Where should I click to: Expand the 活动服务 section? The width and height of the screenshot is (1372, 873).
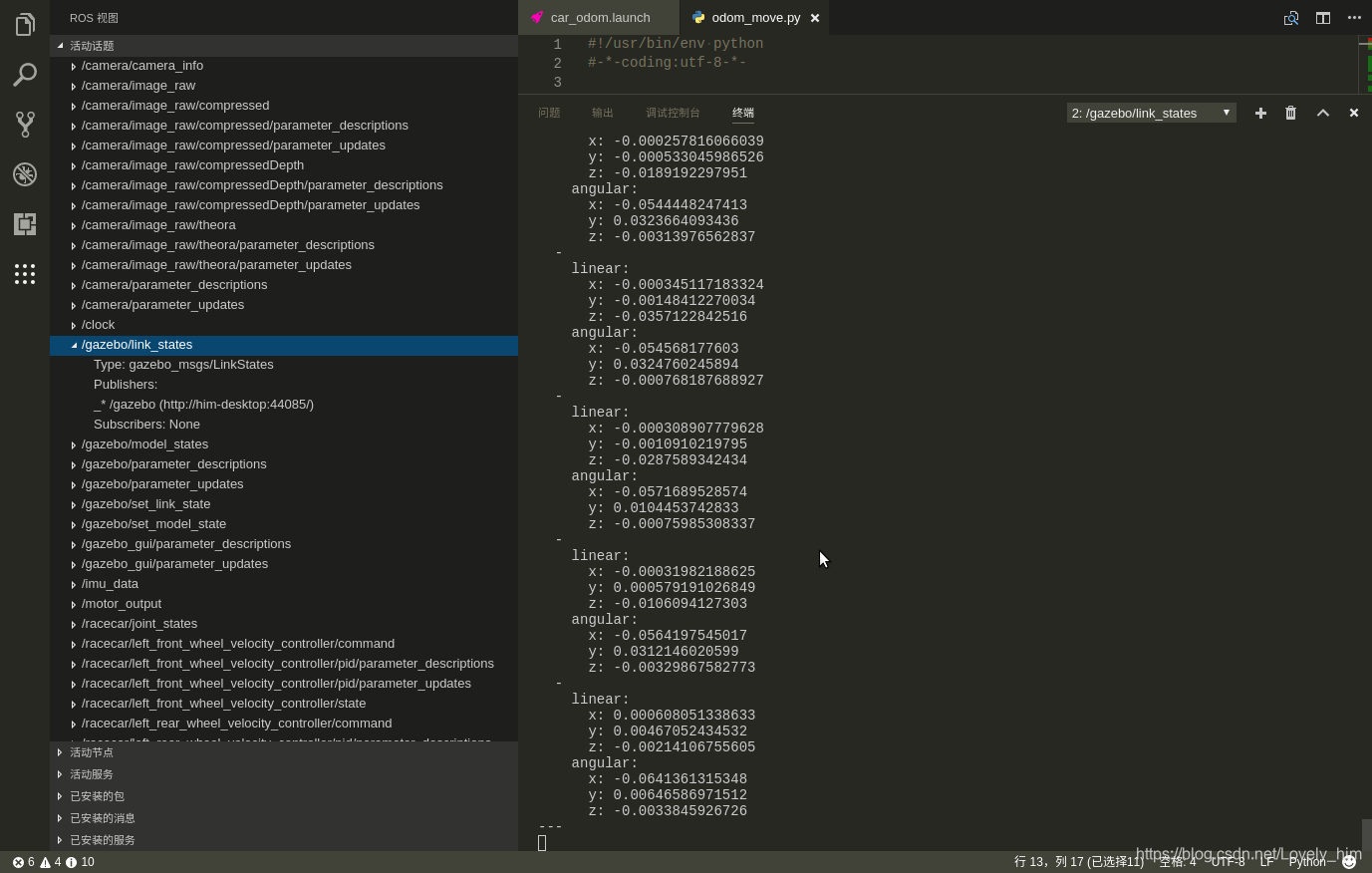(284, 774)
